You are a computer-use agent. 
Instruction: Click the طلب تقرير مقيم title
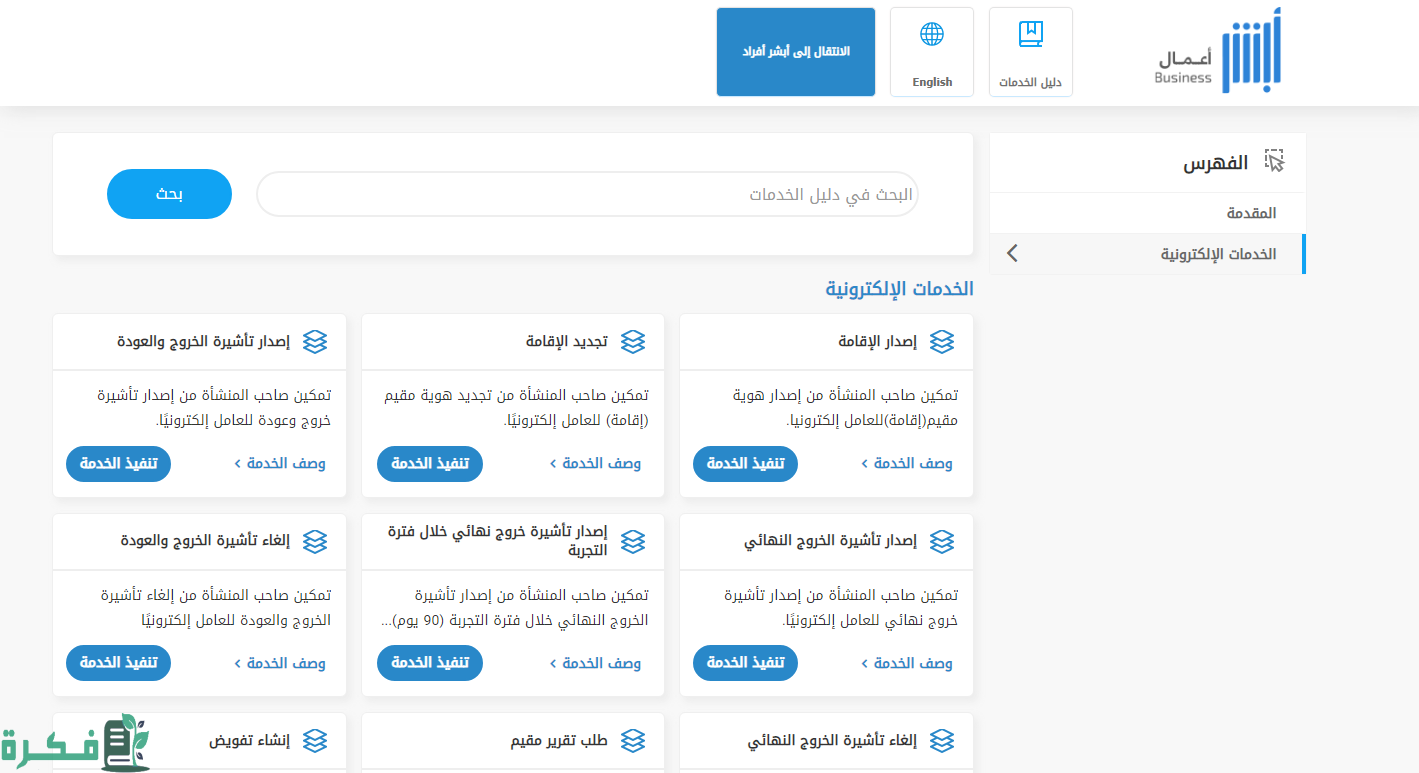tap(559, 741)
